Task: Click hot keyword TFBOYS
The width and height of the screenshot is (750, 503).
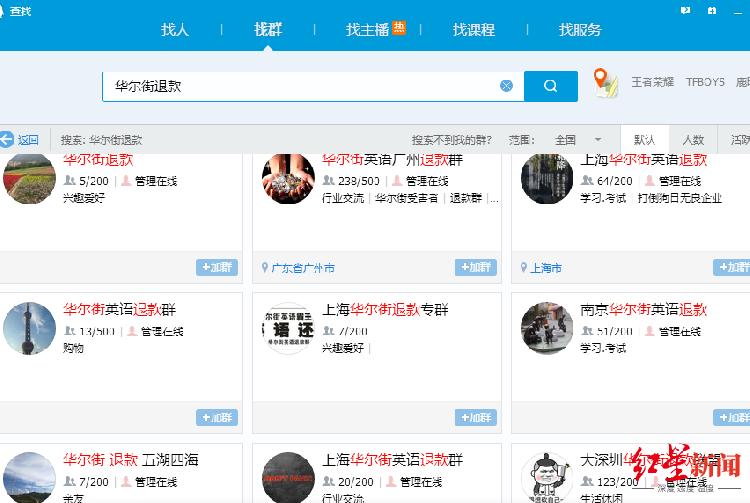Action: pos(705,82)
